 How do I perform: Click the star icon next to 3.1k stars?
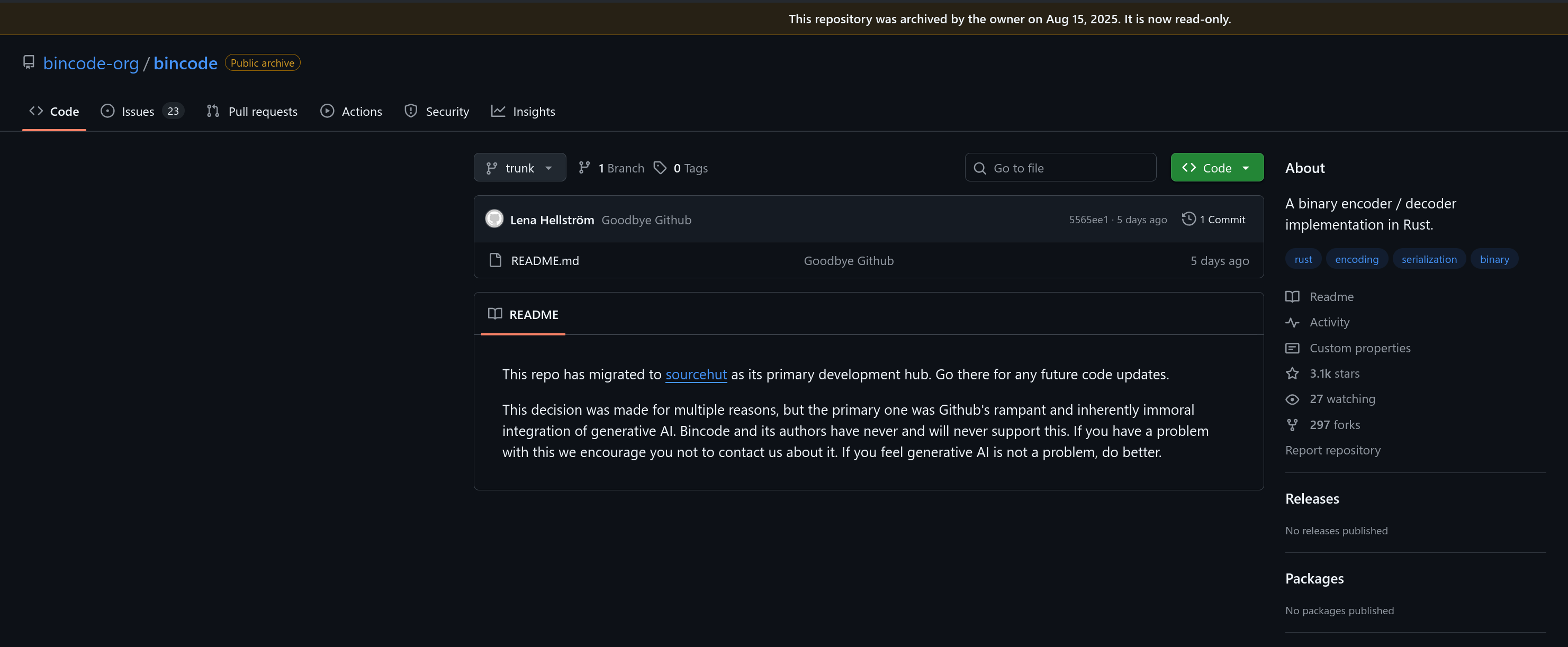[1292, 373]
